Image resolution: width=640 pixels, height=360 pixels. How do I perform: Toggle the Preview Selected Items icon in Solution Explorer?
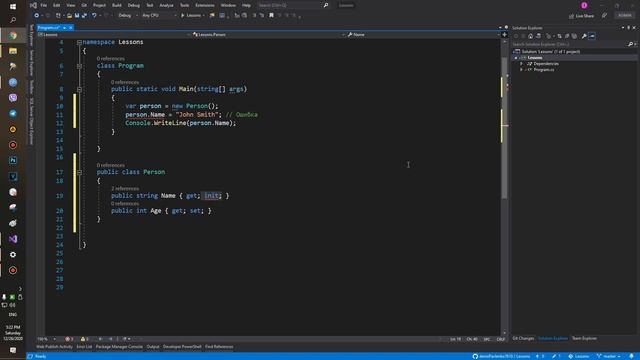pyautogui.click(x=592, y=36)
